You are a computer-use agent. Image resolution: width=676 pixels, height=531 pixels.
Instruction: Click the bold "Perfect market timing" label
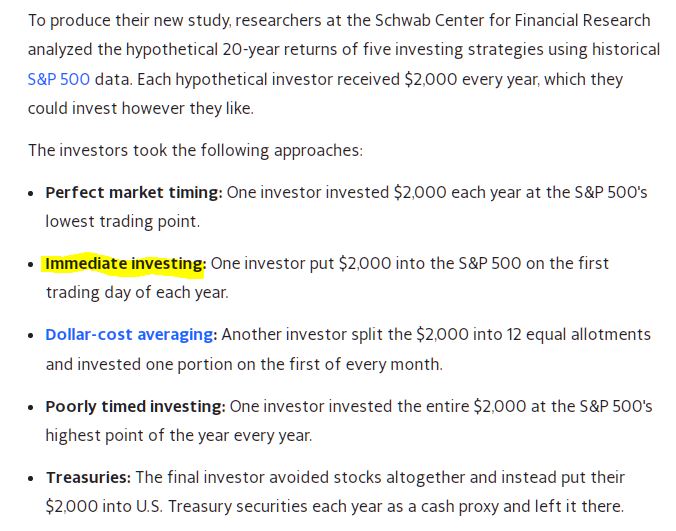point(133,192)
